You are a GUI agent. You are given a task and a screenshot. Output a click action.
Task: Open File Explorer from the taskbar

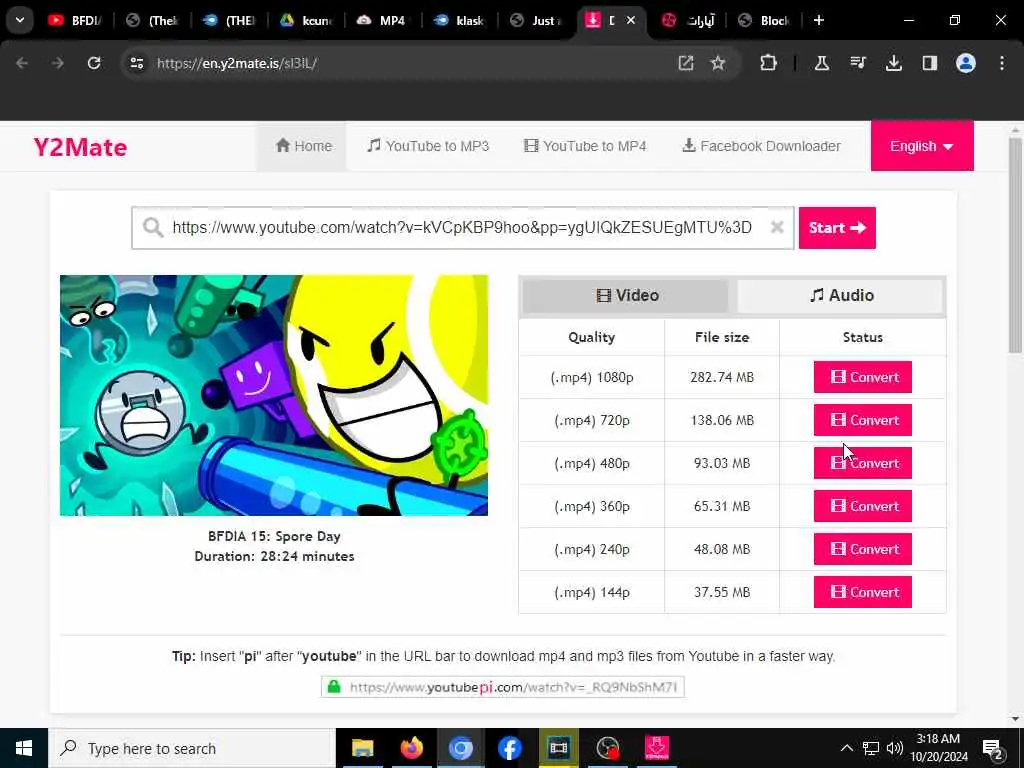[x=362, y=748]
